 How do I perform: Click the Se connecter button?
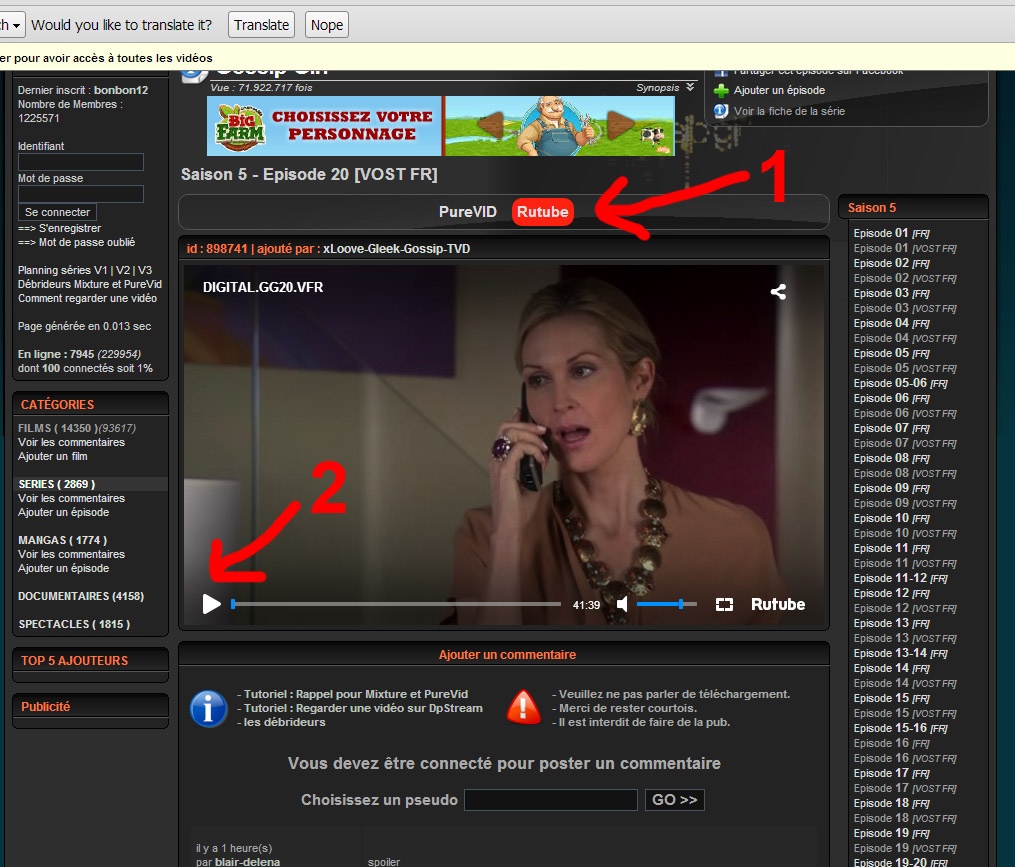[x=57, y=212]
